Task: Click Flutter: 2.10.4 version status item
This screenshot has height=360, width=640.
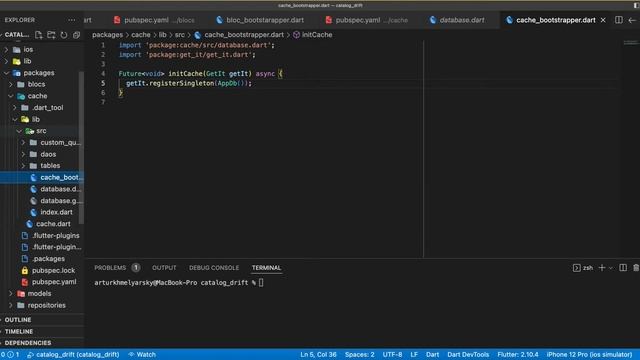Action: click(x=518, y=355)
